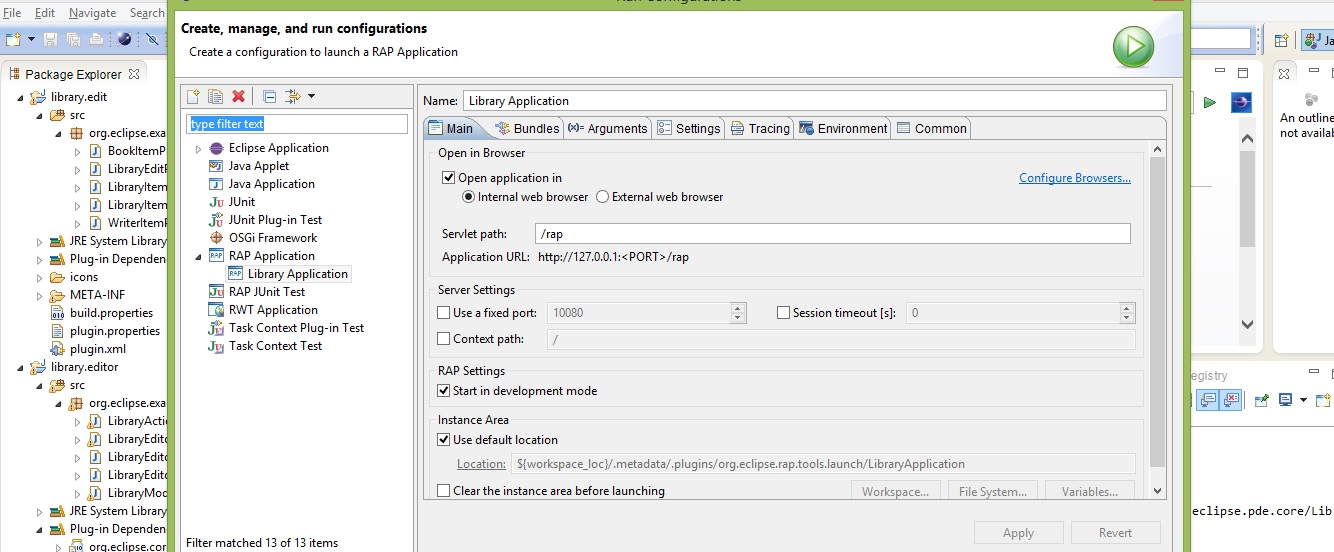Expand the META-INF folder node
Screen dimensions: 1334x552
tap(40, 295)
